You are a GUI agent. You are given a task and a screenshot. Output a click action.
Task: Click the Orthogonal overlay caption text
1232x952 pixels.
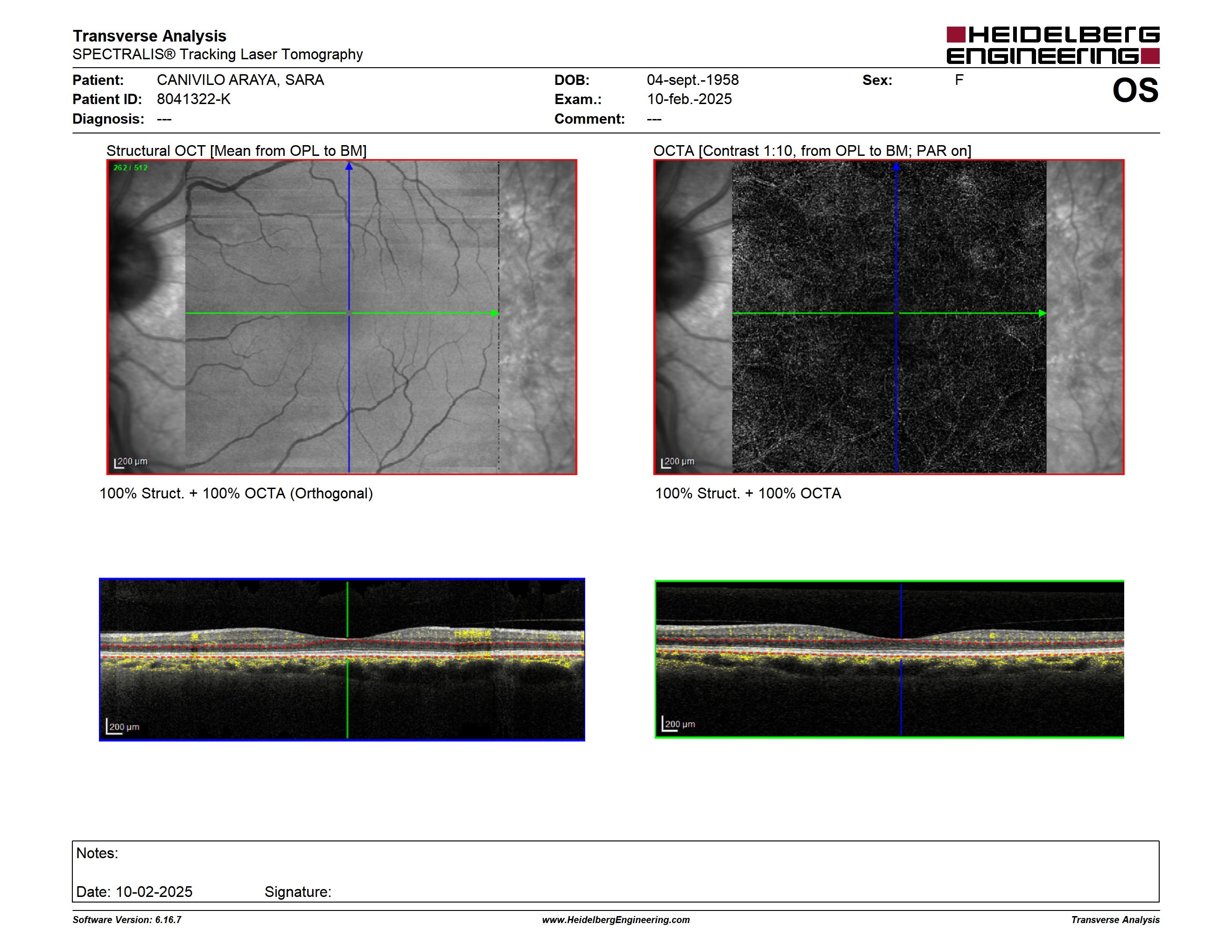click(x=236, y=493)
